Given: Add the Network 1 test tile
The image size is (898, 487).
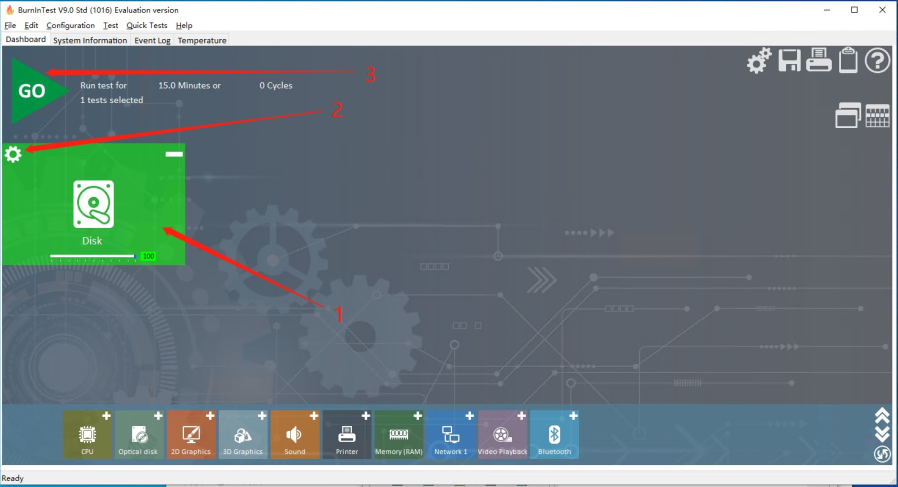Looking at the screenshot, I should [450, 434].
